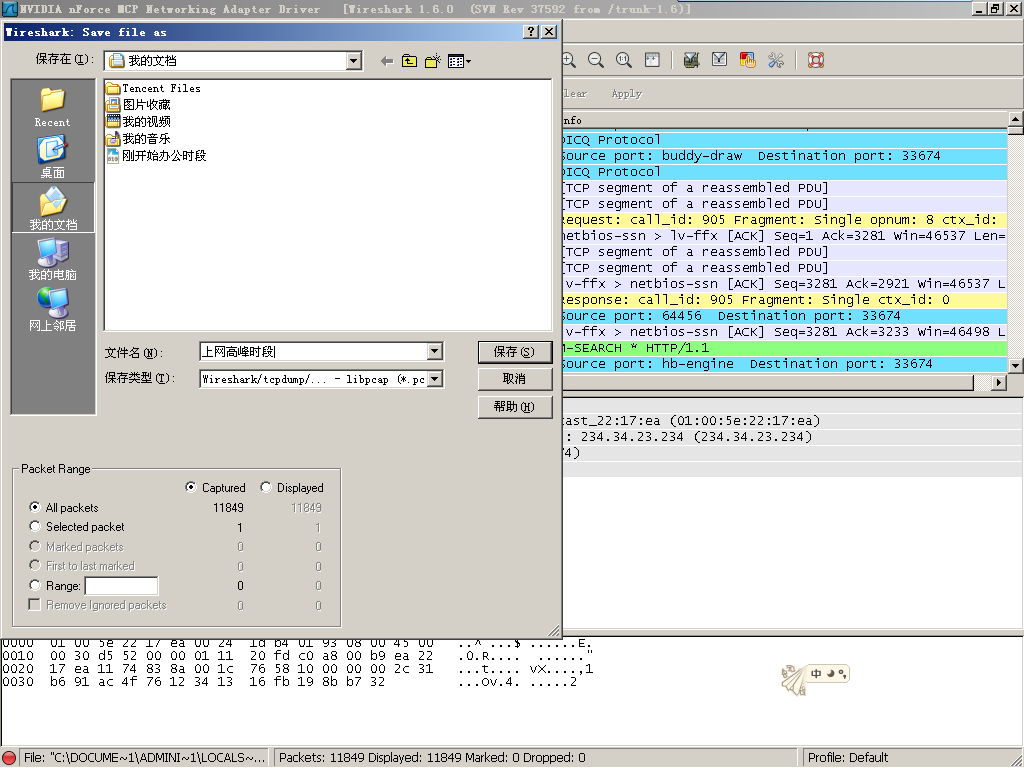Click the Info column header
The height and width of the screenshot is (768, 1024).
point(785,120)
